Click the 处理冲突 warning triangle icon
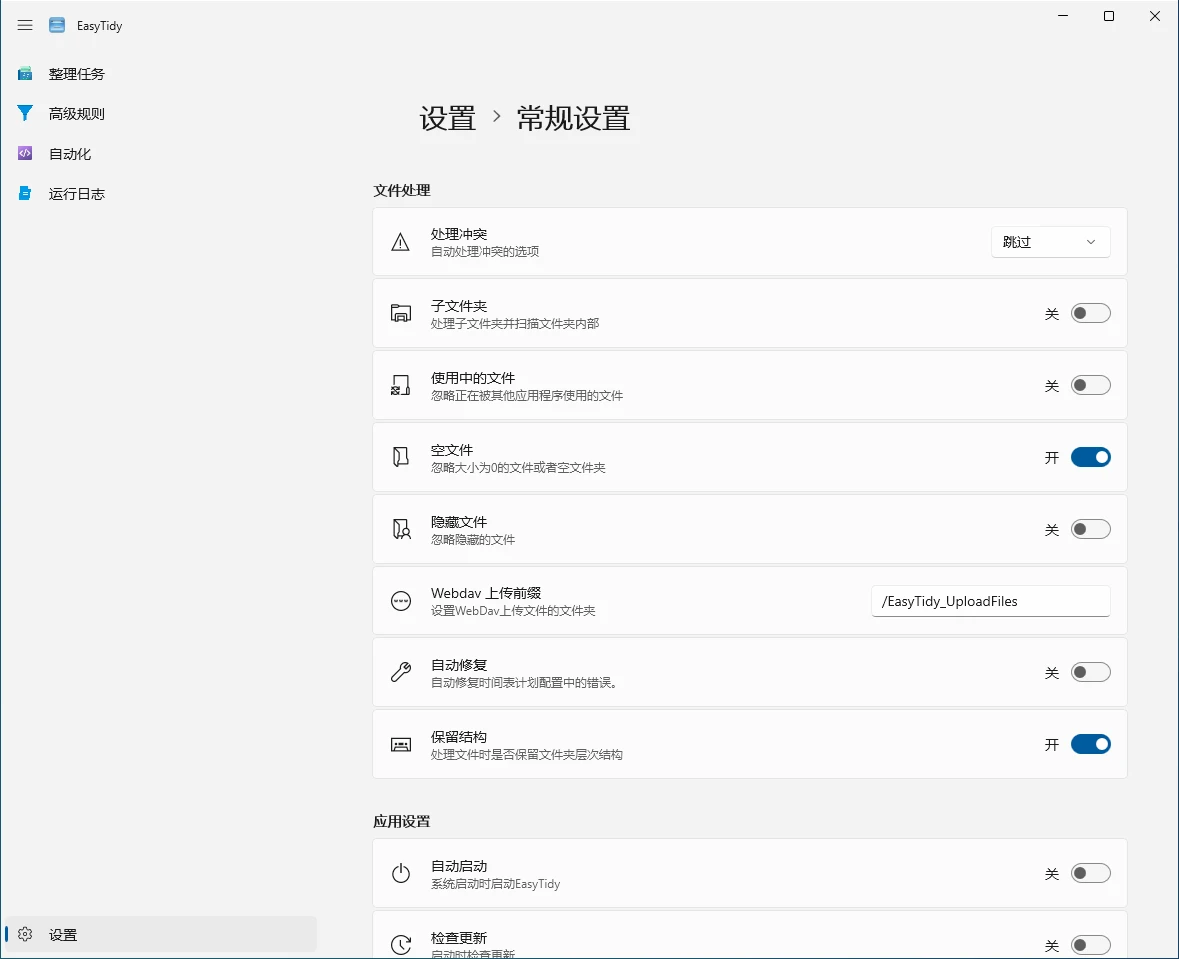The image size is (1179, 959). pyautogui.click(x=400, y=242)
